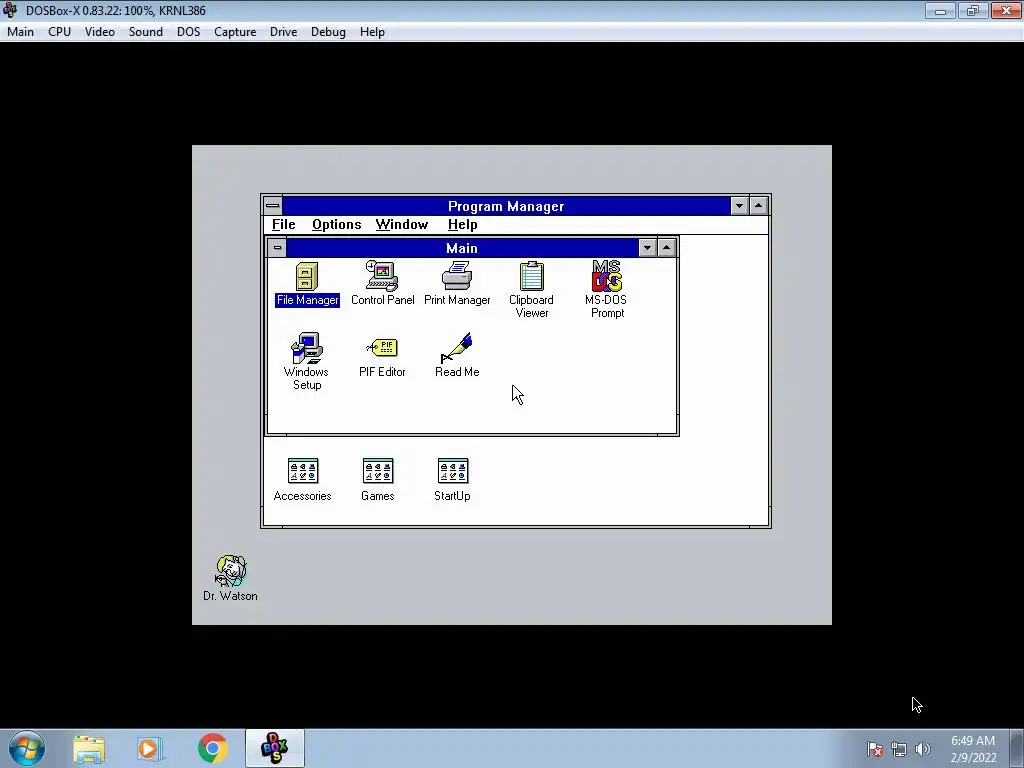Open DOSBox-X DOS menu

coord(189,32)
